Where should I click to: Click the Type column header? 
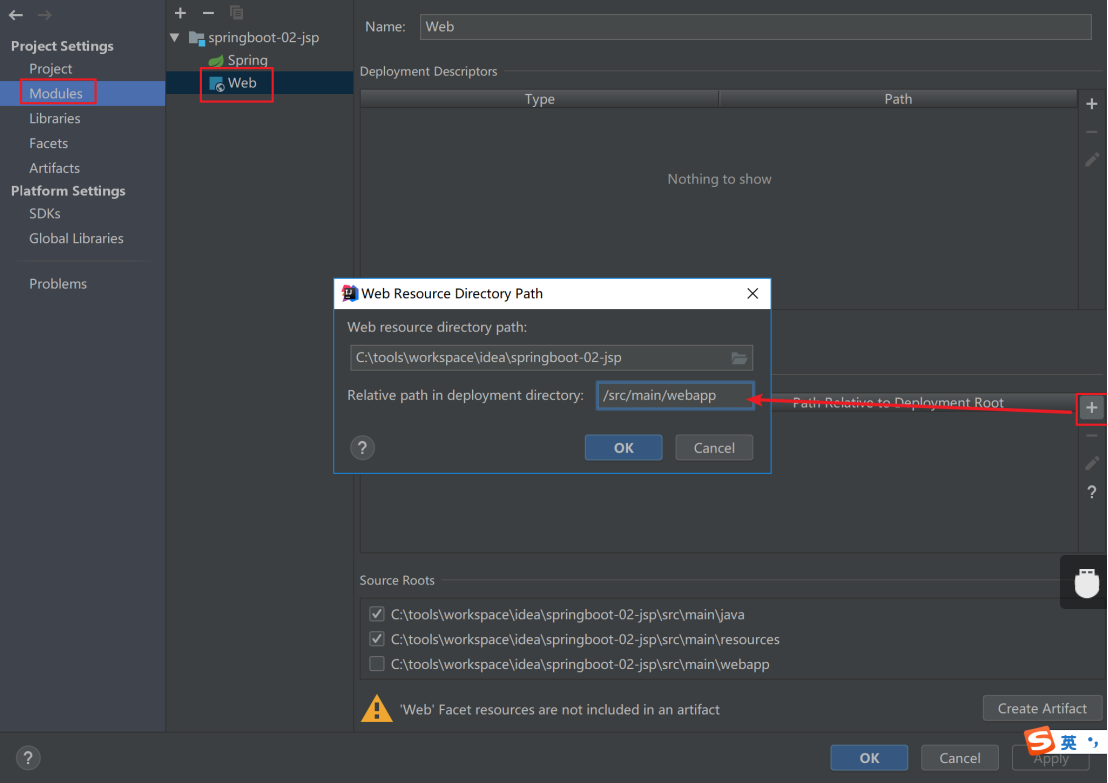pyautogui.click(x=539, y=99)
